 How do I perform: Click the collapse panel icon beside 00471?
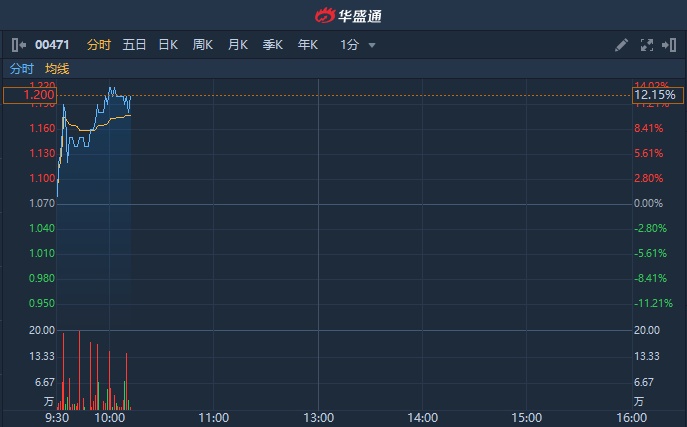tap(19, 44)
